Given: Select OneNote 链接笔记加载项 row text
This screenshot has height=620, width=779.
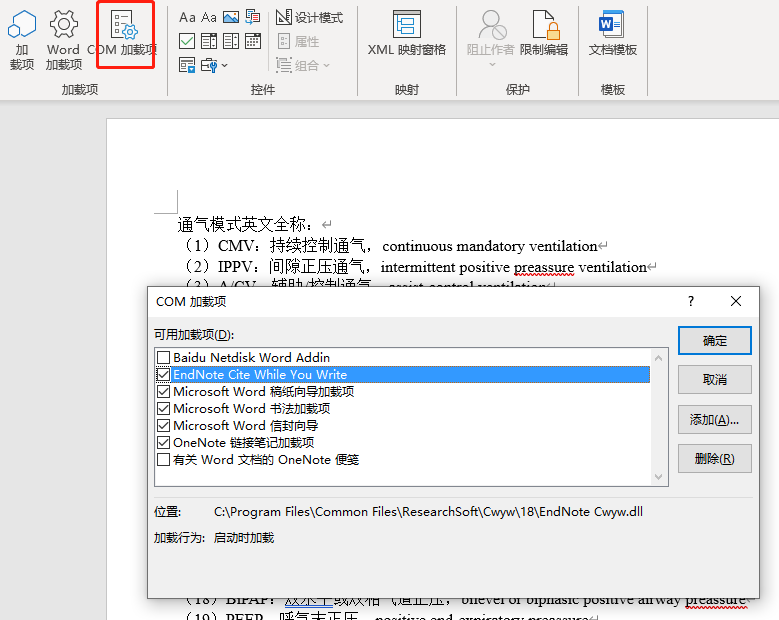Looking at the screenshot, I should tap(243, 442).
